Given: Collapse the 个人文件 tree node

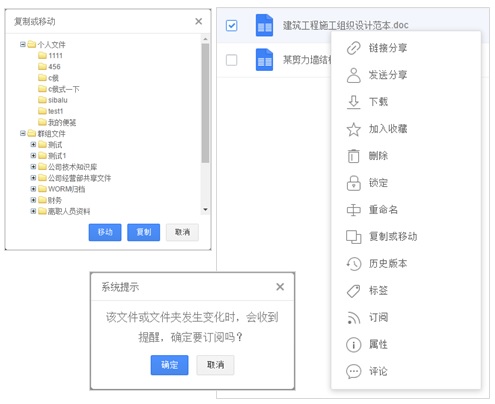Looking at the screenshot, I should pyautogui.click(x=22, y=44).
